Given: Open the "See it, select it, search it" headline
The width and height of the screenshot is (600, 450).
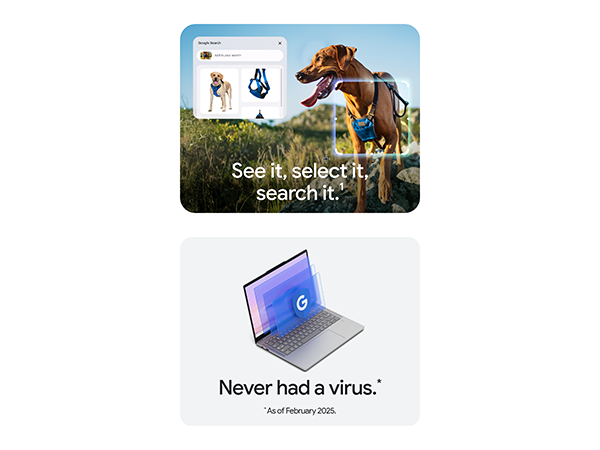Looking at the screenshot, I should [300, 182].
